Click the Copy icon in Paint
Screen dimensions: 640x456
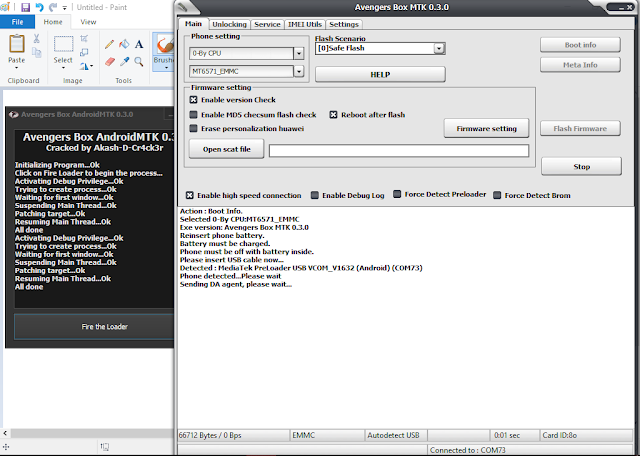(x=36, y=52)
